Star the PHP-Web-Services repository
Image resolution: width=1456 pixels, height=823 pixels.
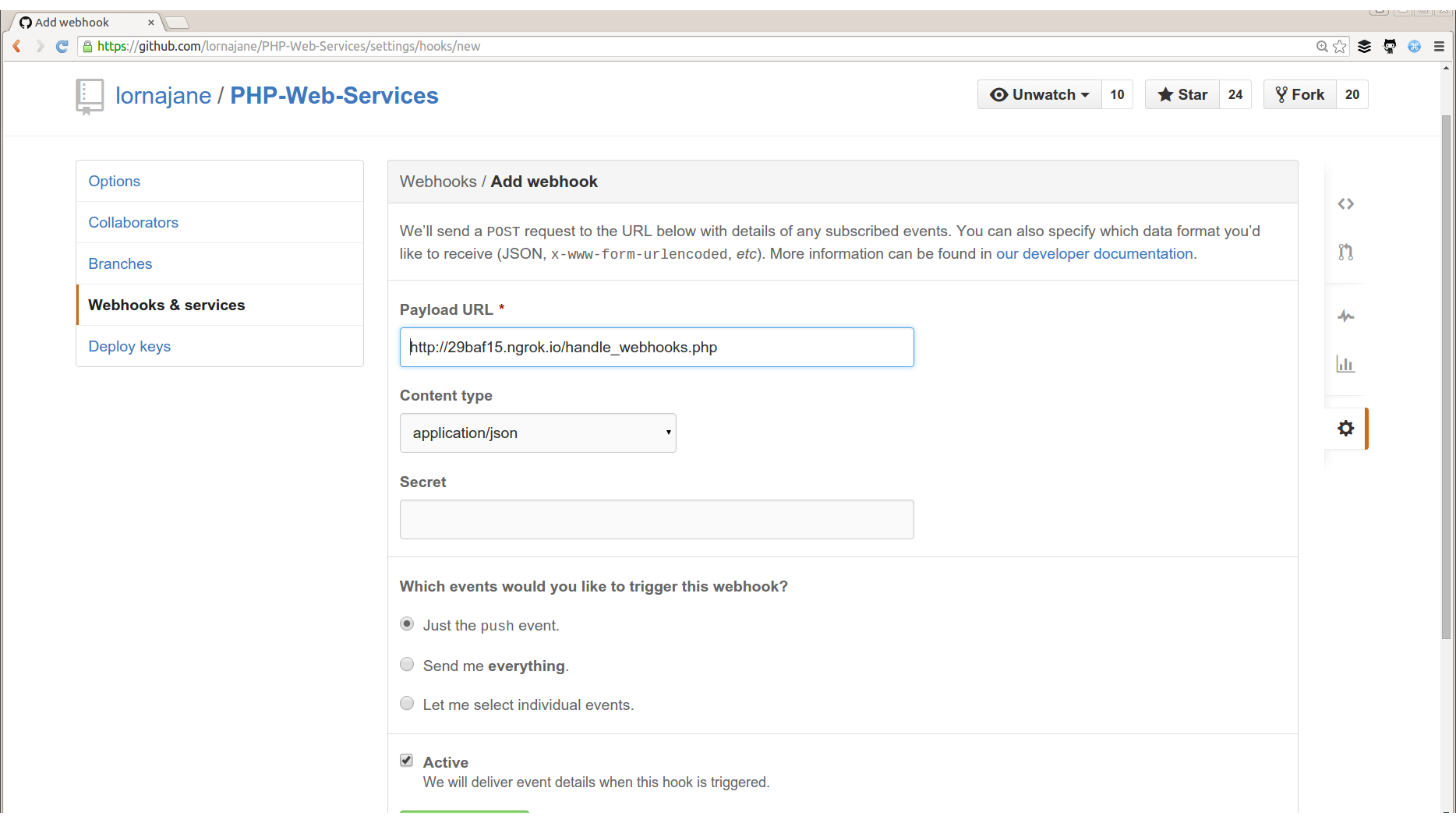tap(1182, 95)
